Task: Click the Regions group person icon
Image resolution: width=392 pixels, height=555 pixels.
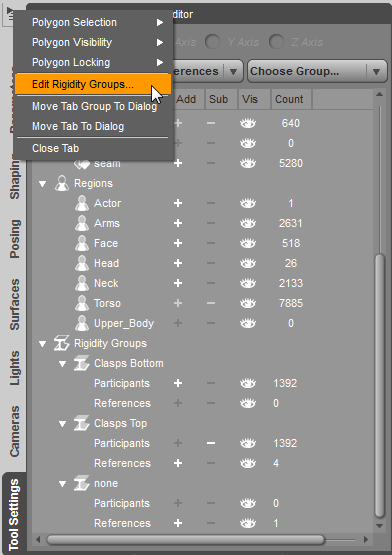Action: coord(62,183)
